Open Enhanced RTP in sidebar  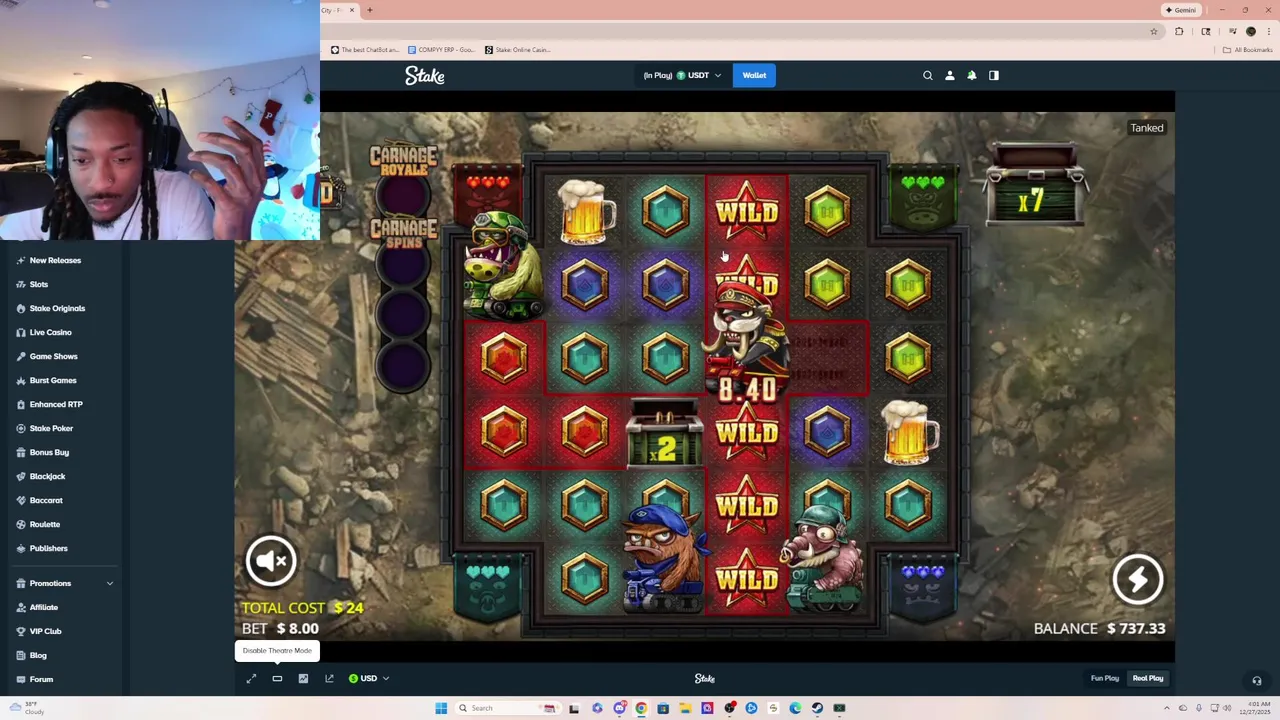point(56,404)
